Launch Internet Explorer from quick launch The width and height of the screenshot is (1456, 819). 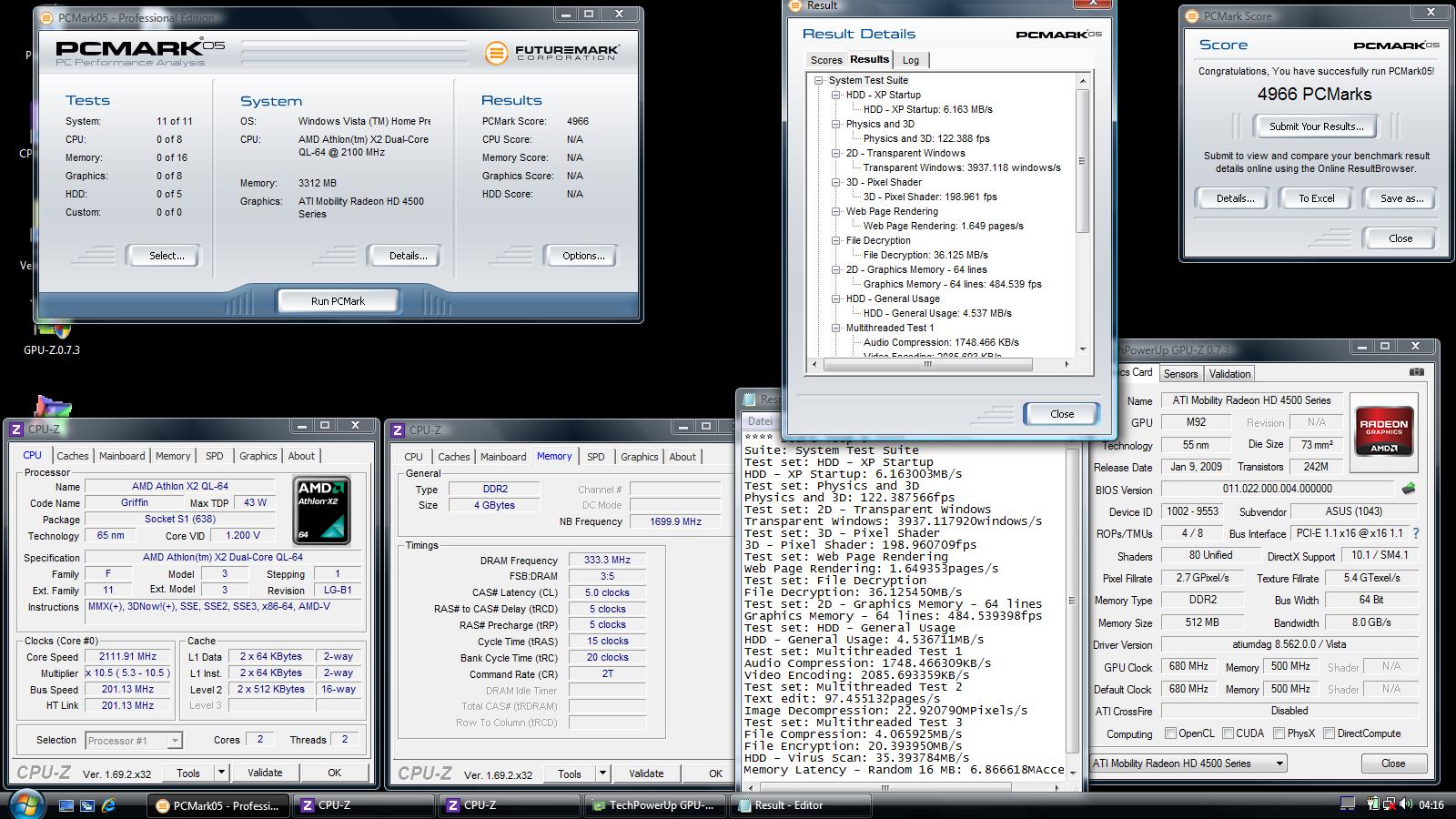(x=108, y=805)
